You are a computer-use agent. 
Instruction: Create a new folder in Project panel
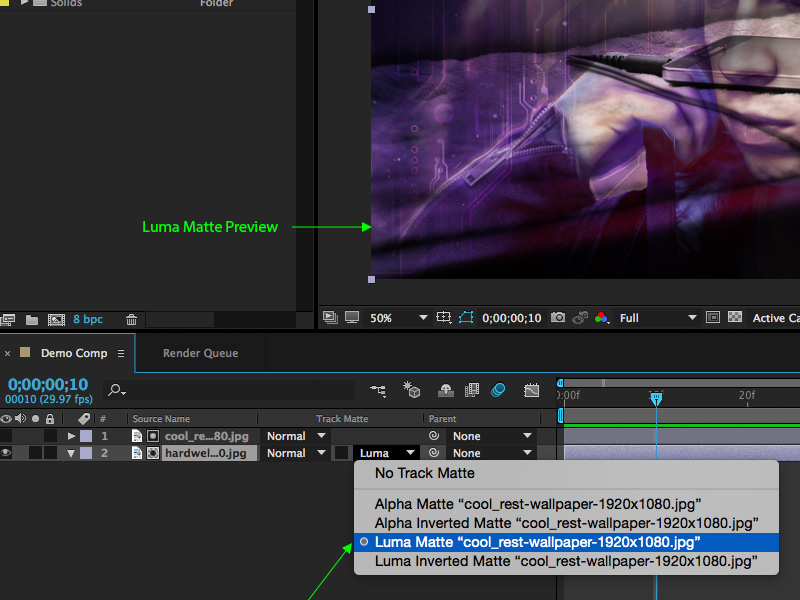pos(32,320)
